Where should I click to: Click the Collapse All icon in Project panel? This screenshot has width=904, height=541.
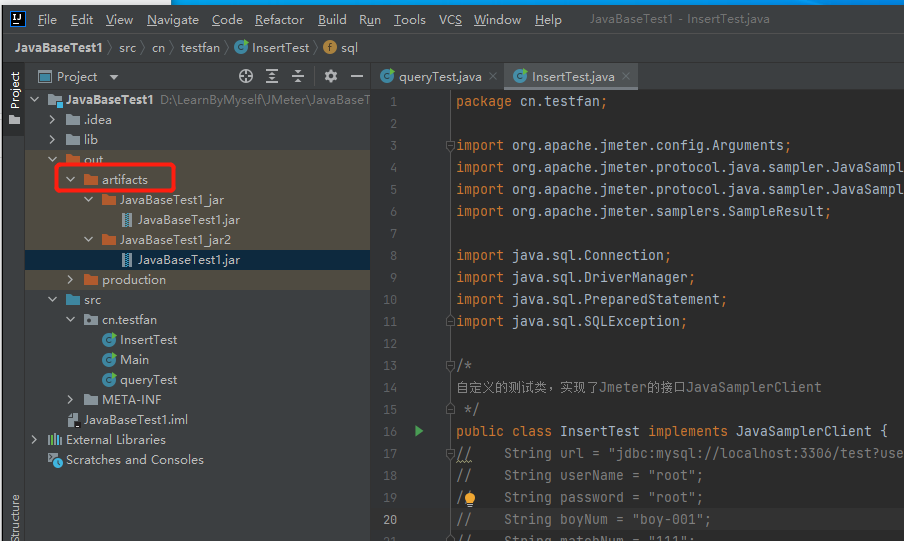point(297,76)
